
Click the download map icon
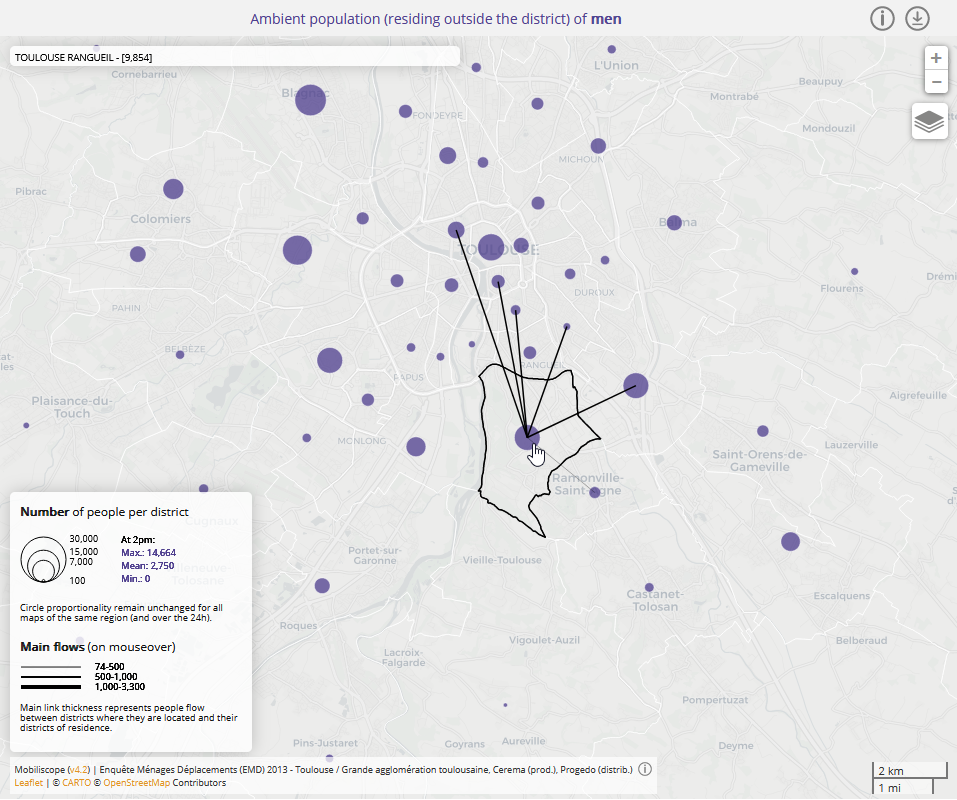917,18
